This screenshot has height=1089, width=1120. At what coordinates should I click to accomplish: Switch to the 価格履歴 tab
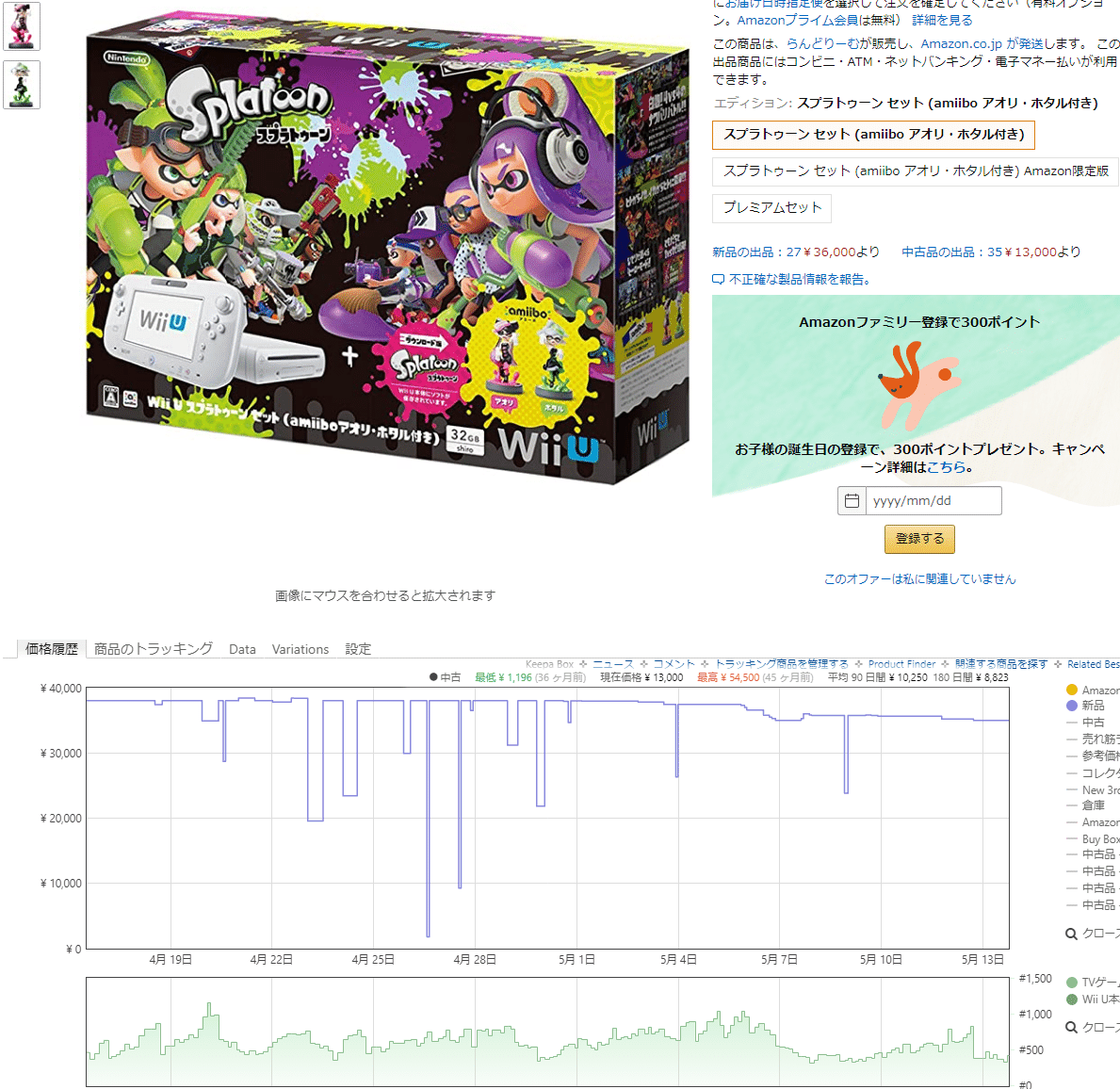[x=52, y=649]
